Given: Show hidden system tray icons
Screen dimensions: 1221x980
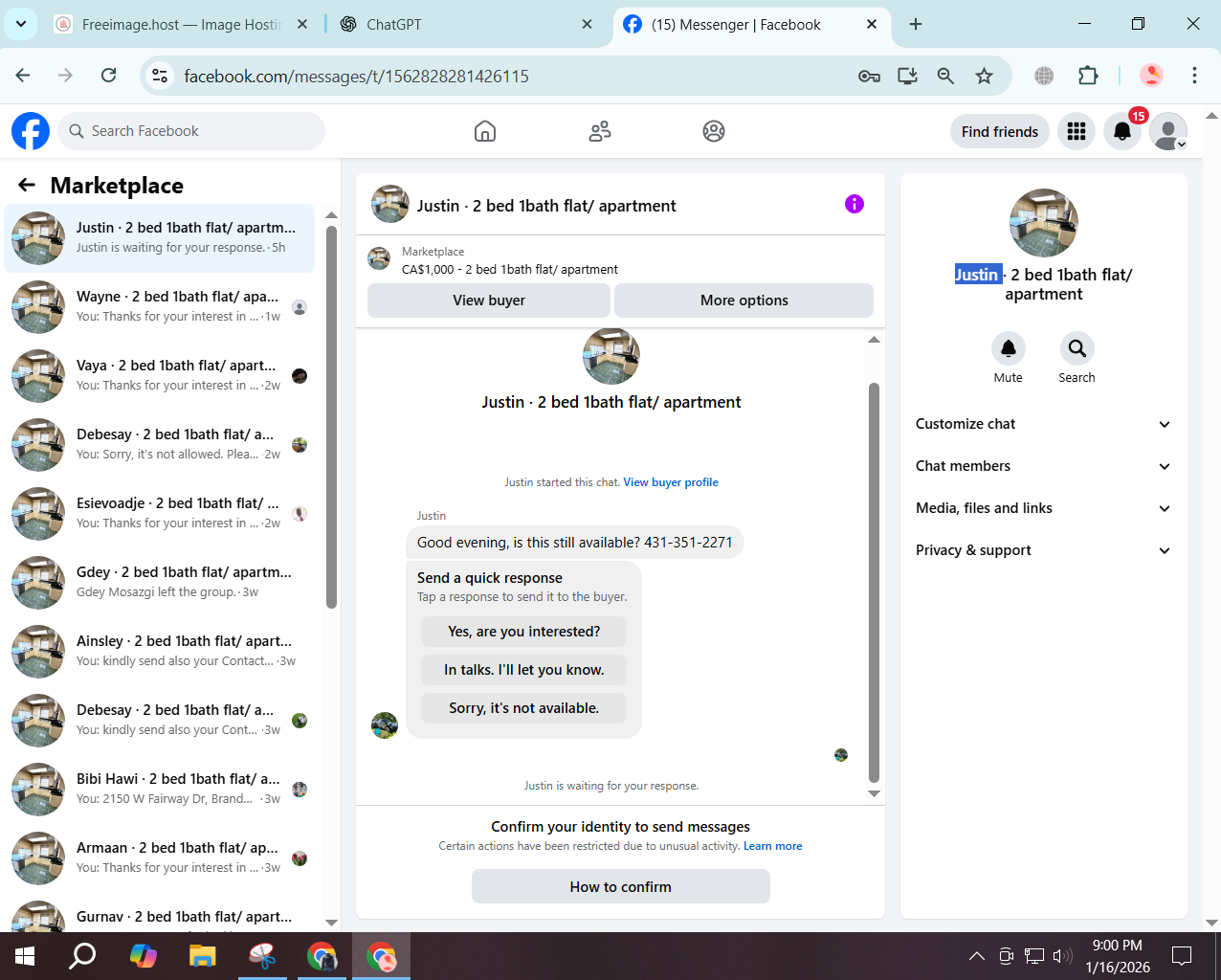Looking at the screenshot, I should pyautogui.click(x=976, y=955).
